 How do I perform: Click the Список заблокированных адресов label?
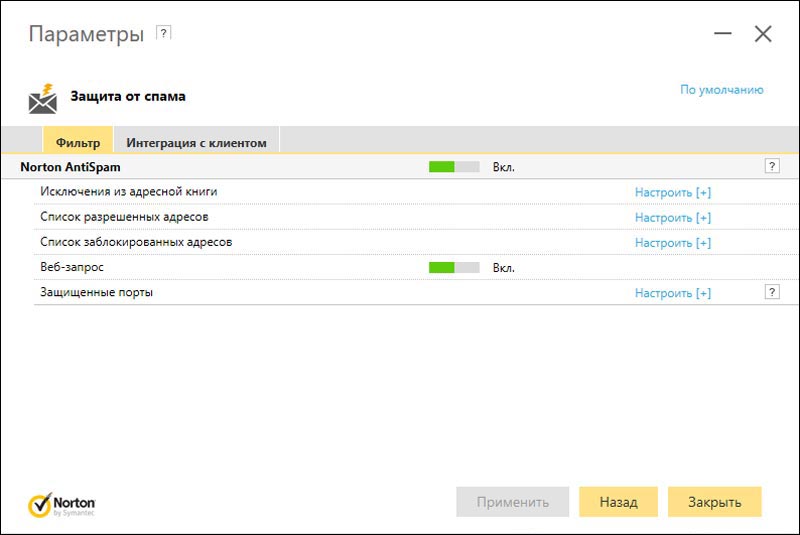(136, 242)
